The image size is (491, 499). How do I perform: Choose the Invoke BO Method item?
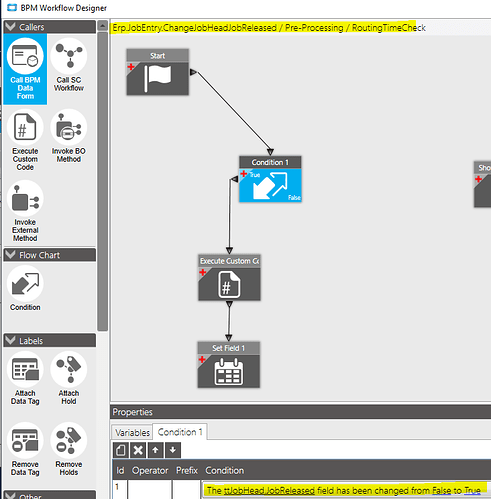(x=69, y=136)
